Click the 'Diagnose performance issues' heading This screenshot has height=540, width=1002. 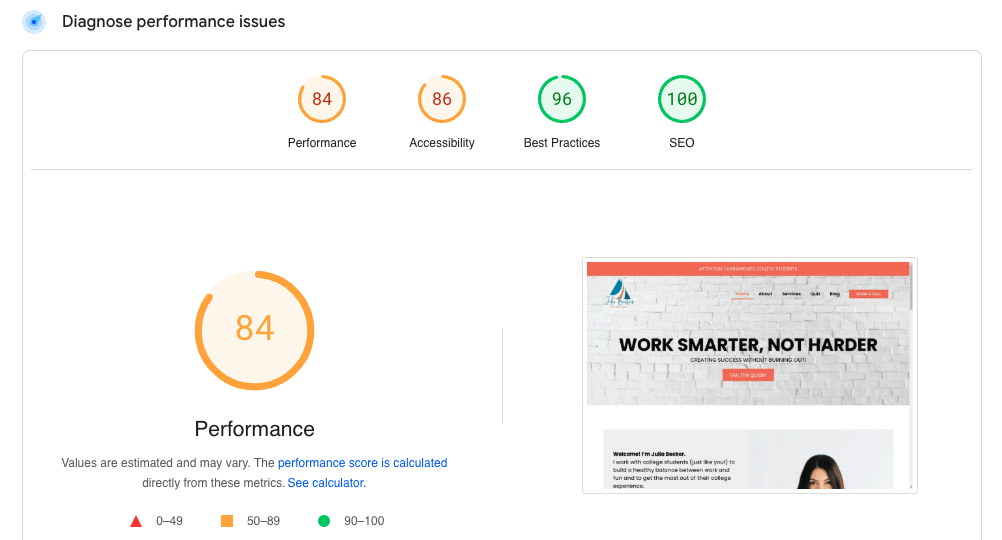pyautogui.click(x=173, y=22)
